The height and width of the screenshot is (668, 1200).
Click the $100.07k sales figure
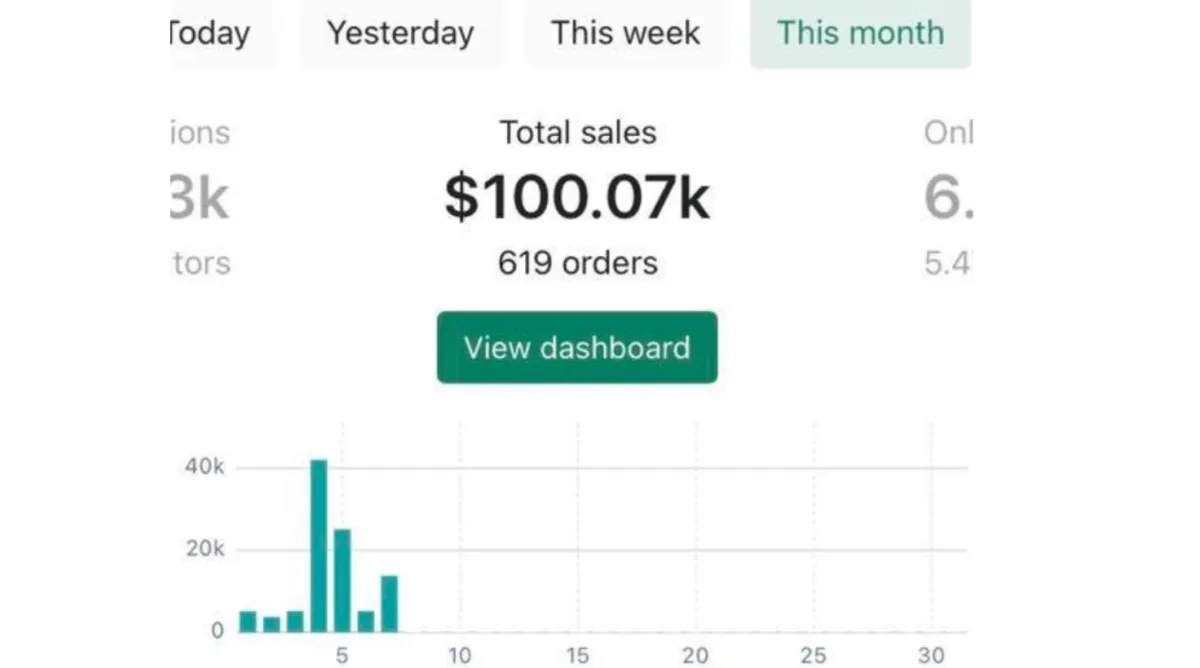[577, 198]
